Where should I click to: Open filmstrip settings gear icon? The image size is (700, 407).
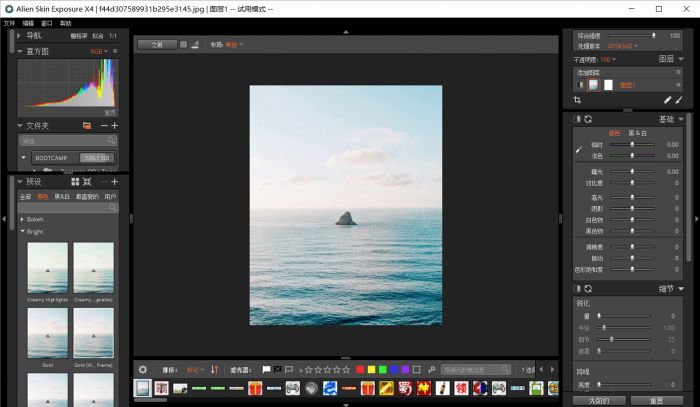(x=142, y=369)
